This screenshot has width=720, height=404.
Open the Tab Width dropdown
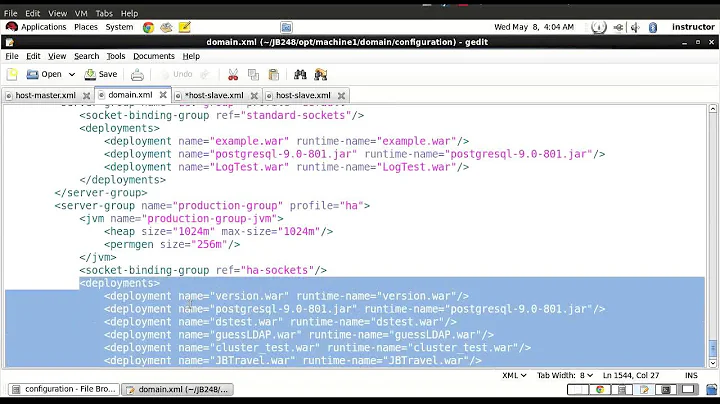pyautogui.click(x=565, y=376)
